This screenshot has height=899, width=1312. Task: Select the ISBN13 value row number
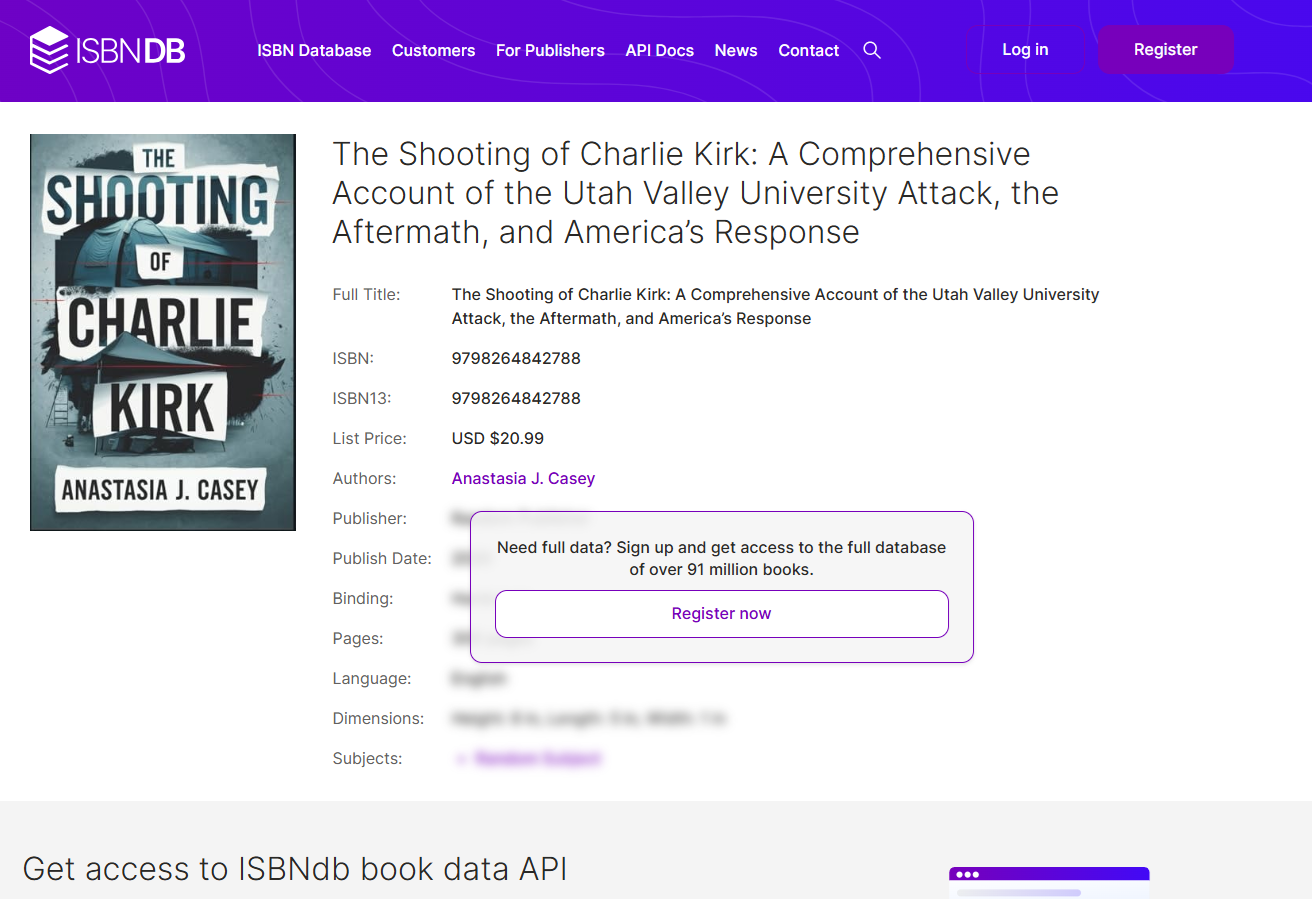point(516,398)
